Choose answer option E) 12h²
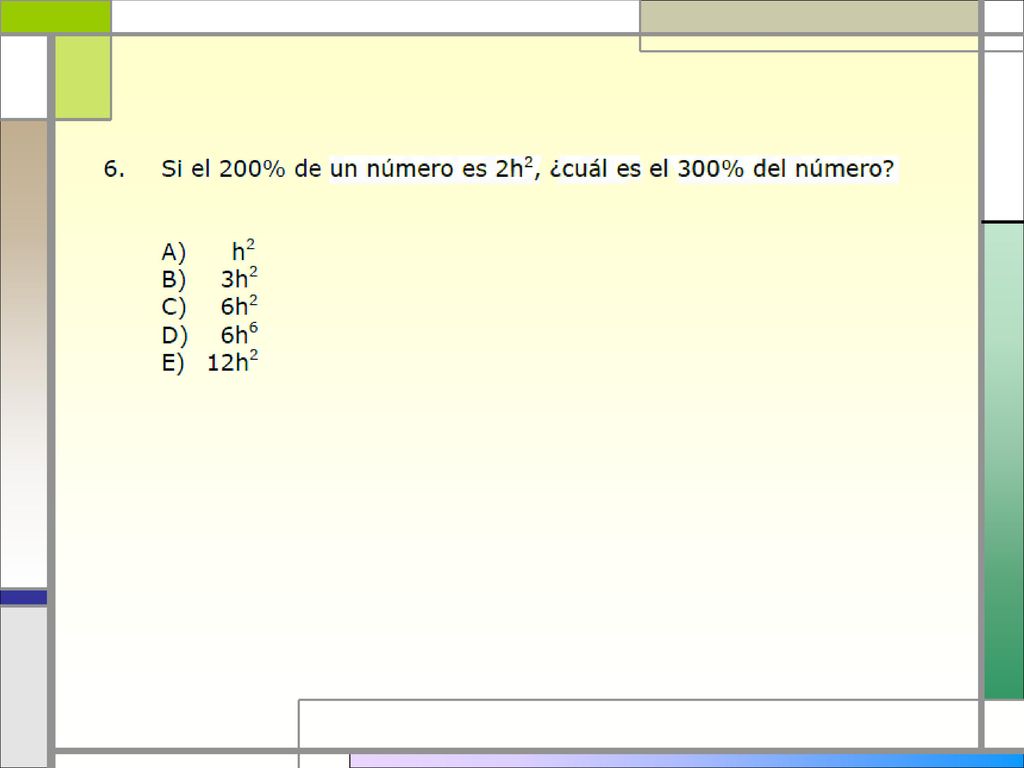 (x=209, y=362)
